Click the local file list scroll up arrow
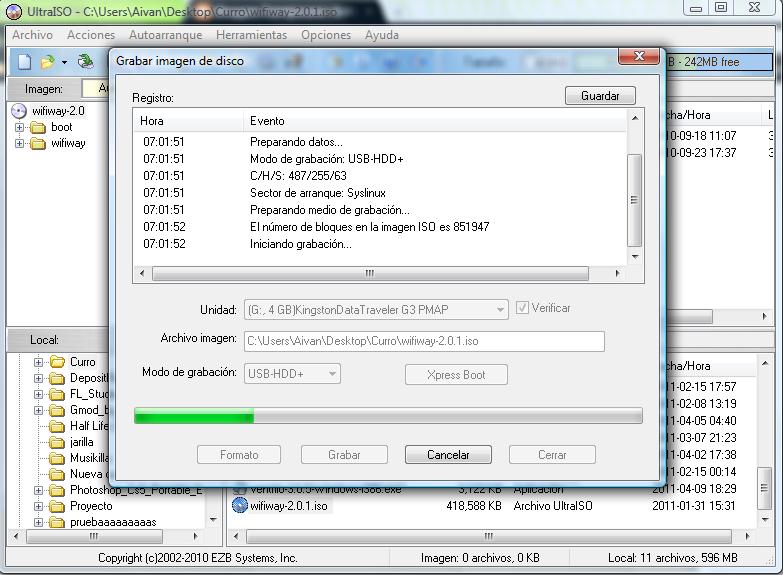The image size is (783, 575). click(765, 363)
